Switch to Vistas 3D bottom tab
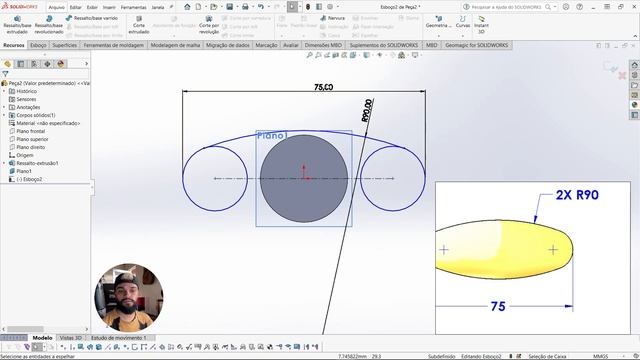The image size is (640, 360). tap(71, 338)
